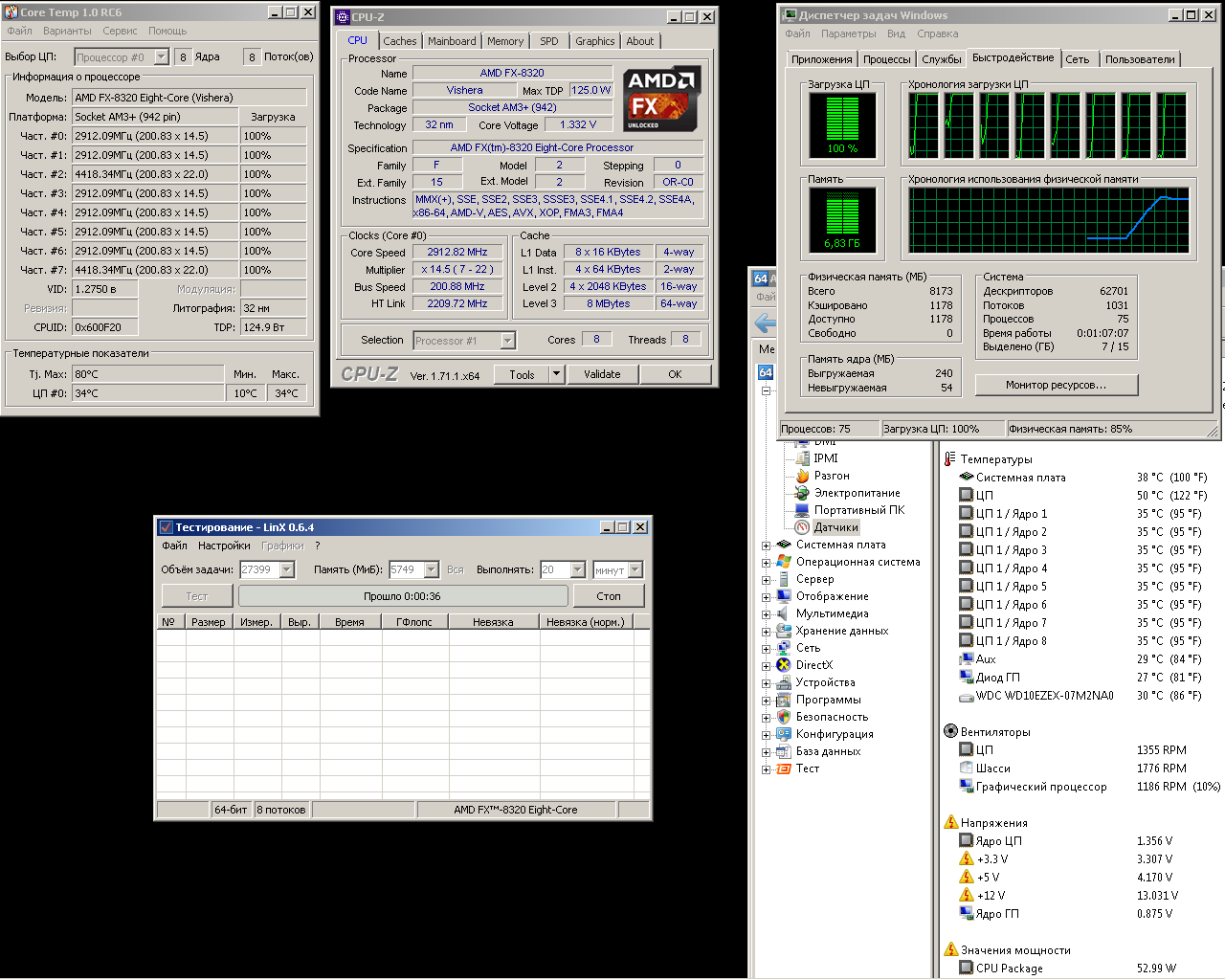Select the Электропитание icon in AIDA64 tree

tap(802, 493)
